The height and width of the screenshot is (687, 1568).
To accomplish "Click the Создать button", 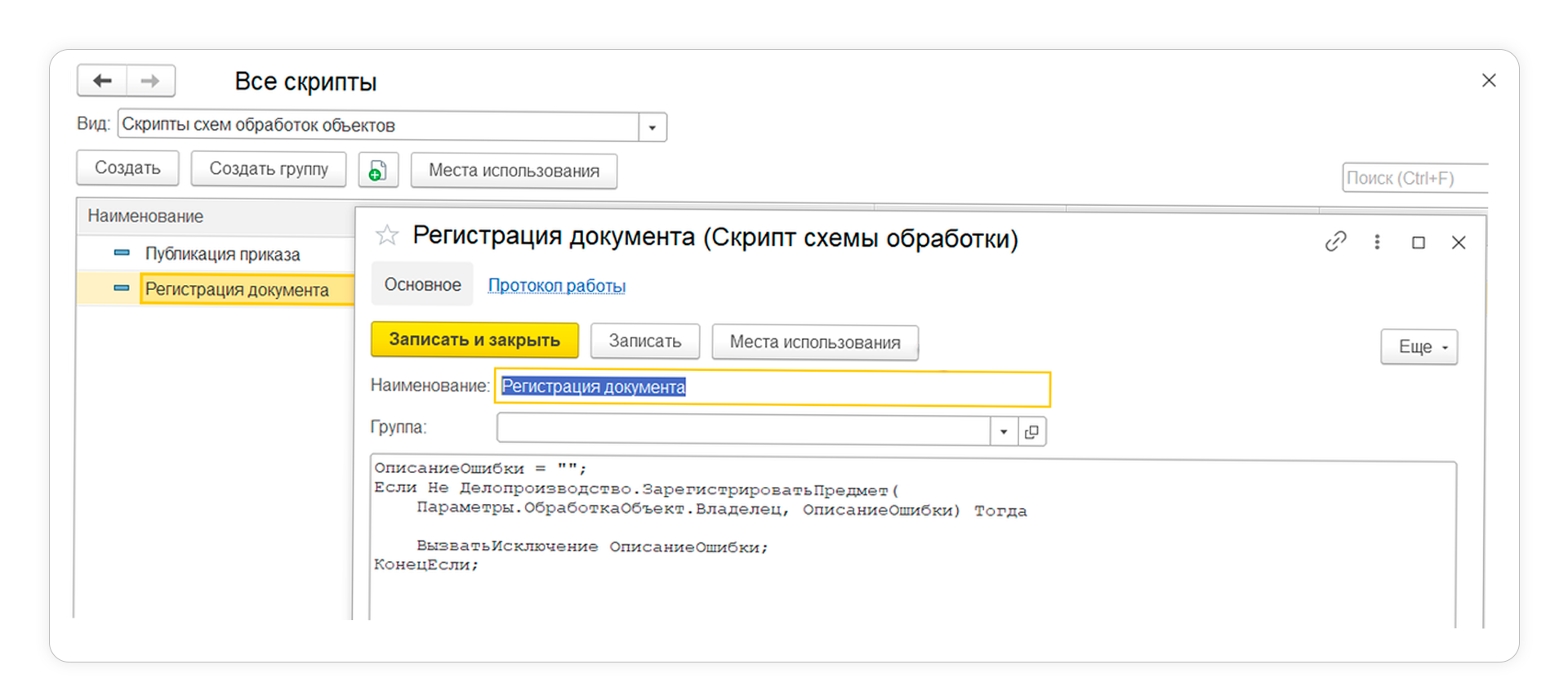I will click(127, 168).
